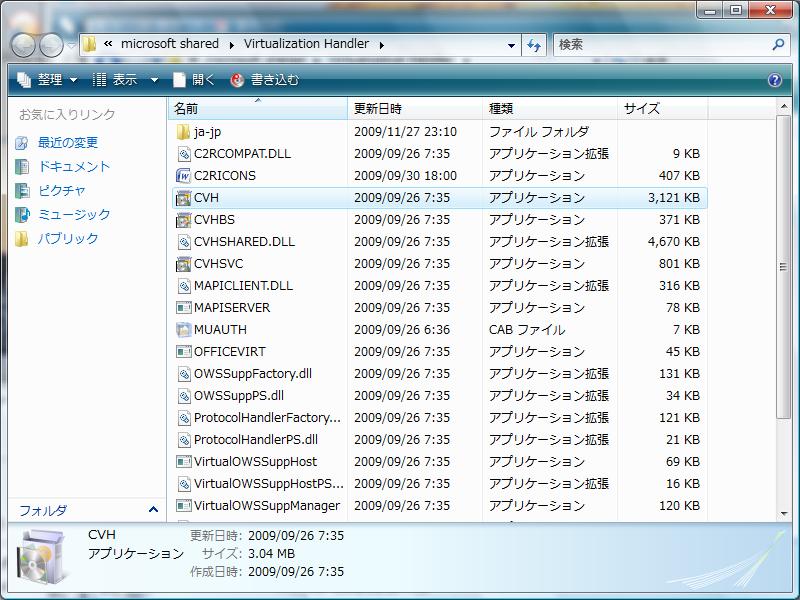Select the ProtocolHandlerPS.dll file icon

(x=184, y=440)
